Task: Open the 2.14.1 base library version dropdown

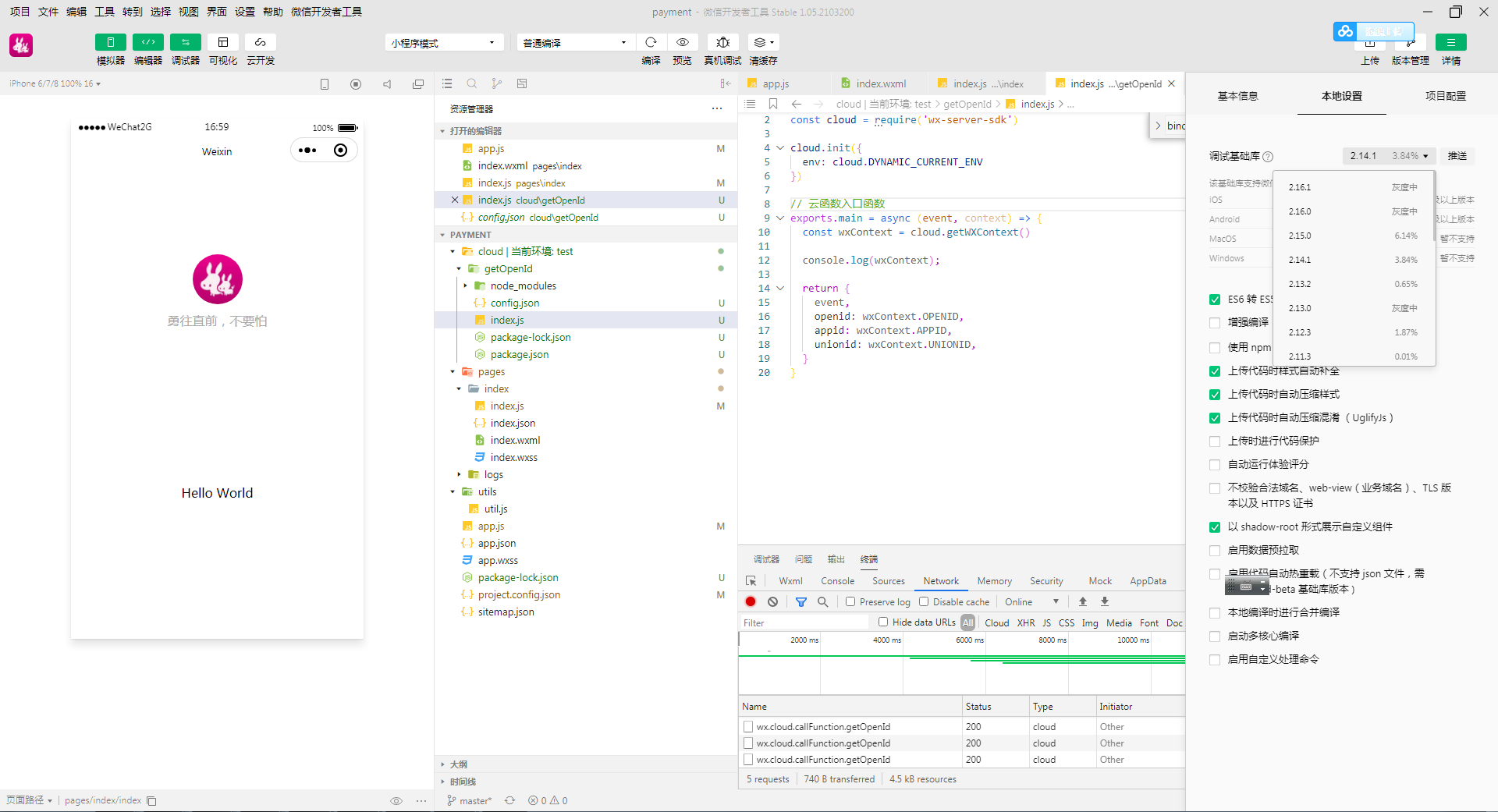Action: (x=1389, y=156)
